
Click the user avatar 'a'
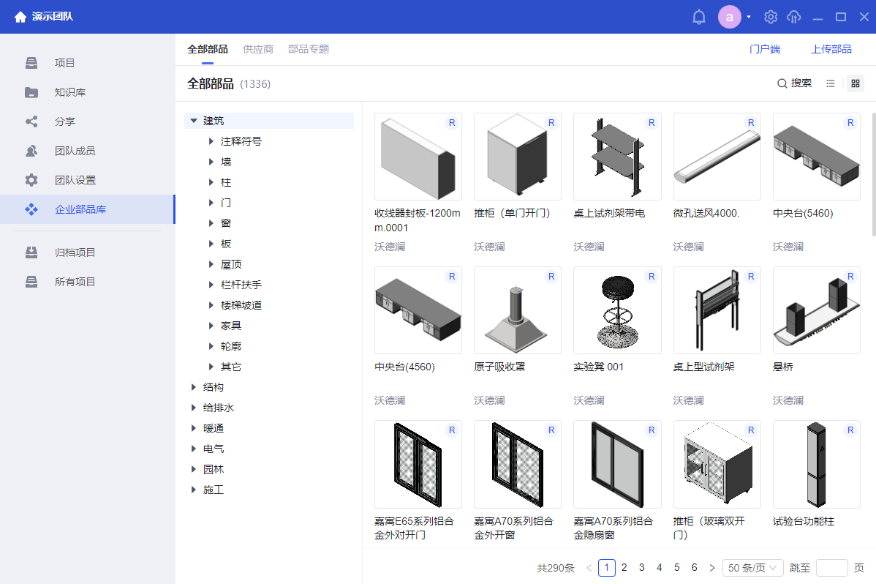tap(729, 17)
